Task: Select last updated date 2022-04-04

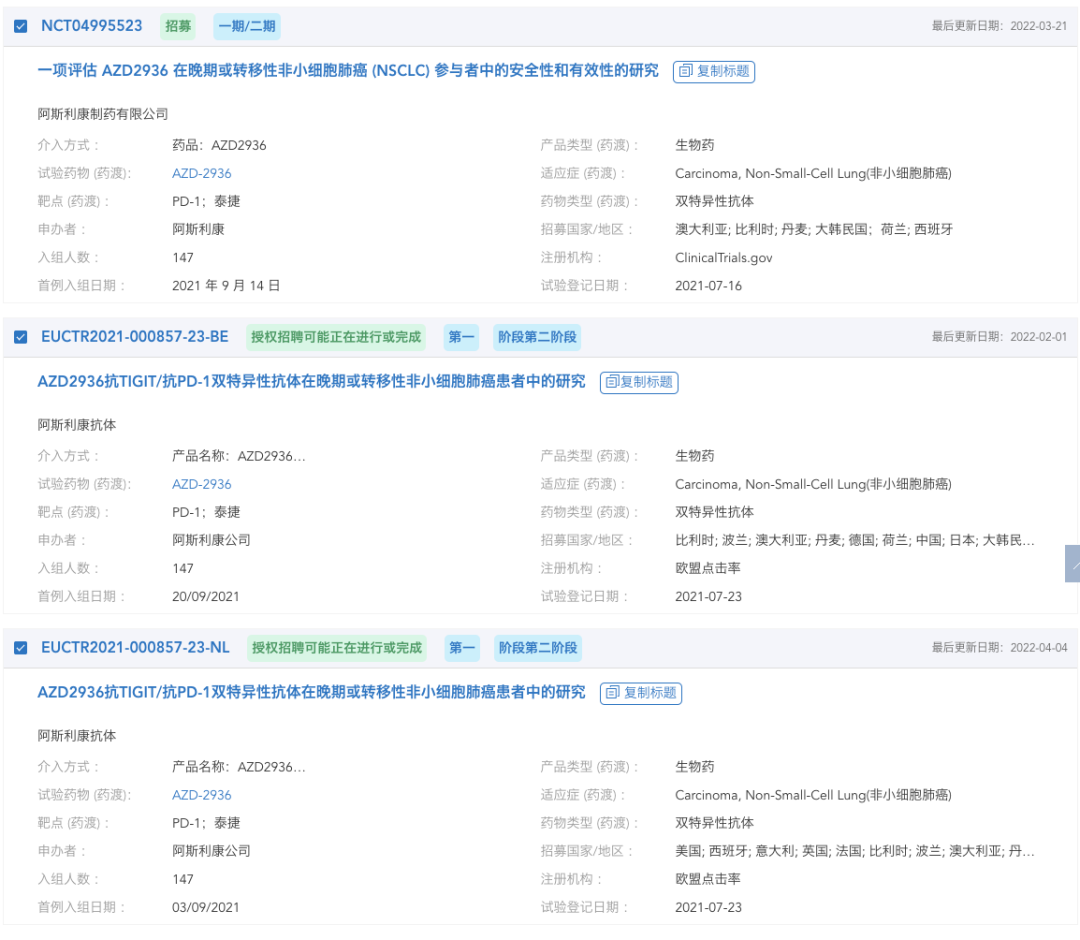Action: pos(1039,647)
